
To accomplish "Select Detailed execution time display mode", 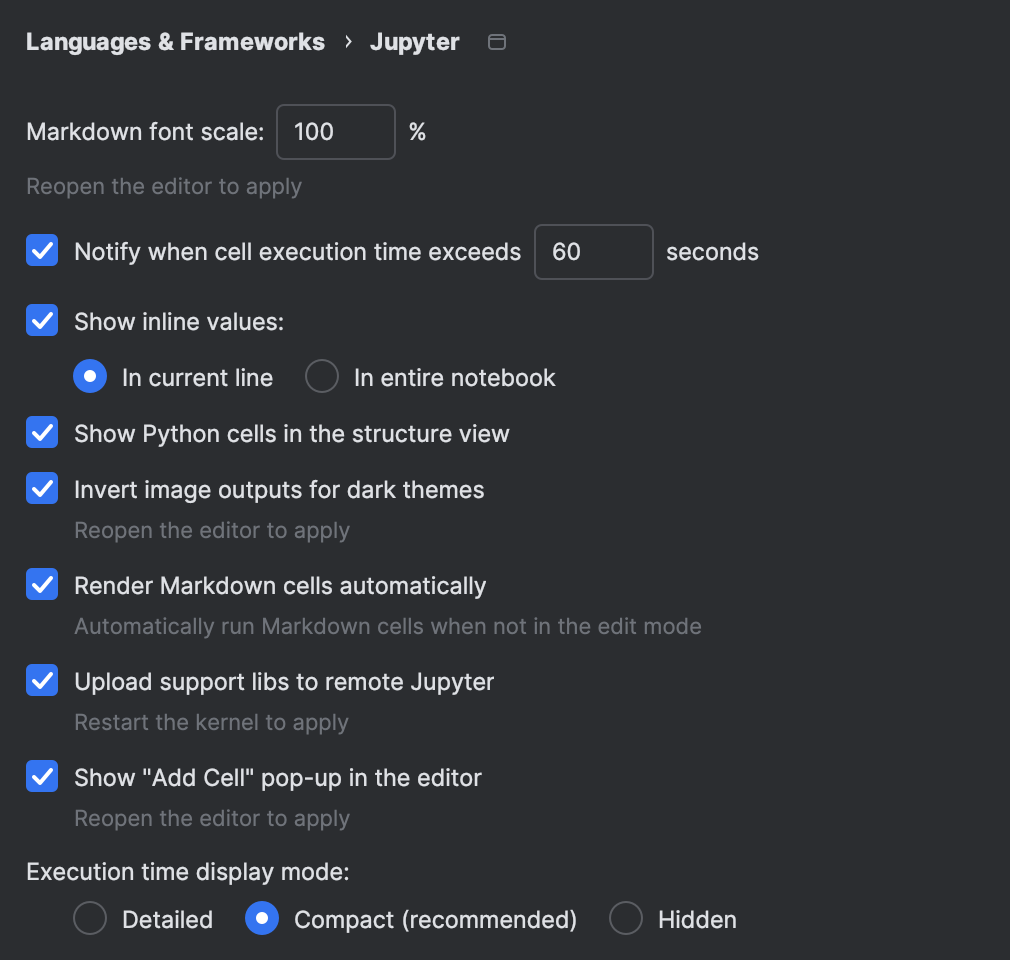I will click(90, 920).
